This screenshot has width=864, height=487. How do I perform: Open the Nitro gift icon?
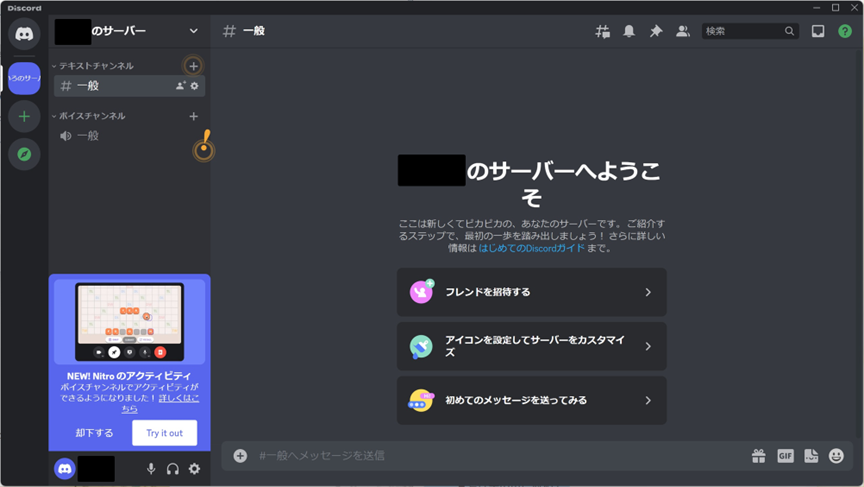(759, 456)
